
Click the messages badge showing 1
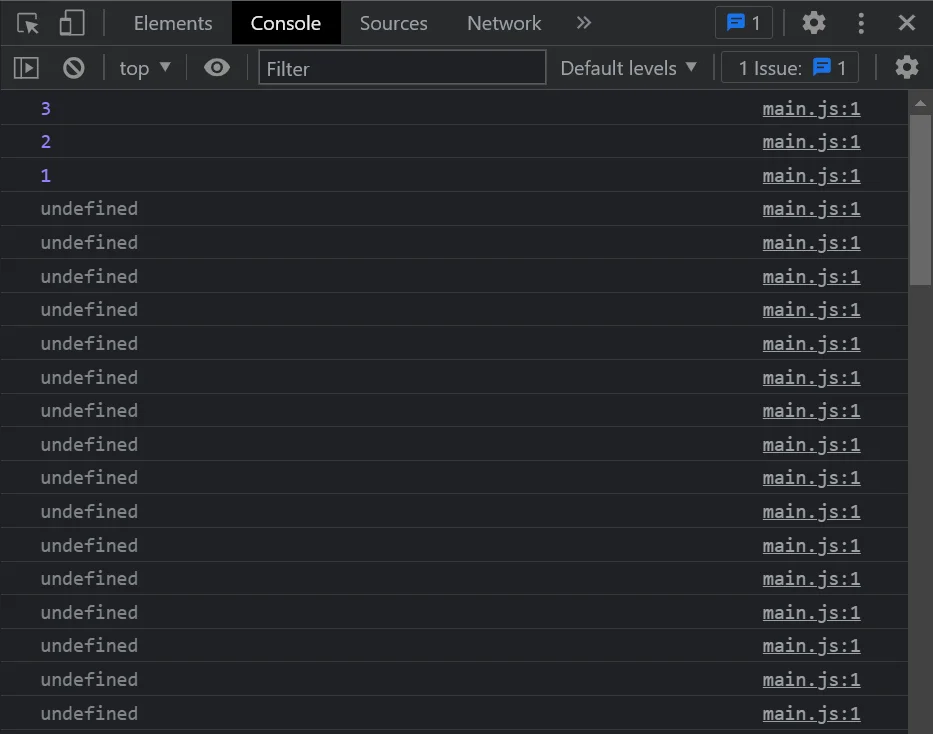click(743, 23)
